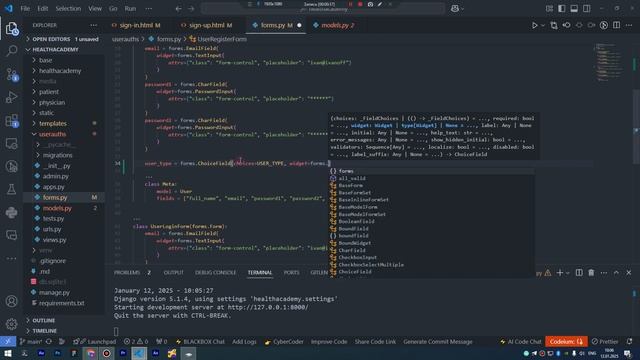The height and width of the screenshot is (360, 640).
Task: Expand the TIMELINE section
Action: [44, 331]
